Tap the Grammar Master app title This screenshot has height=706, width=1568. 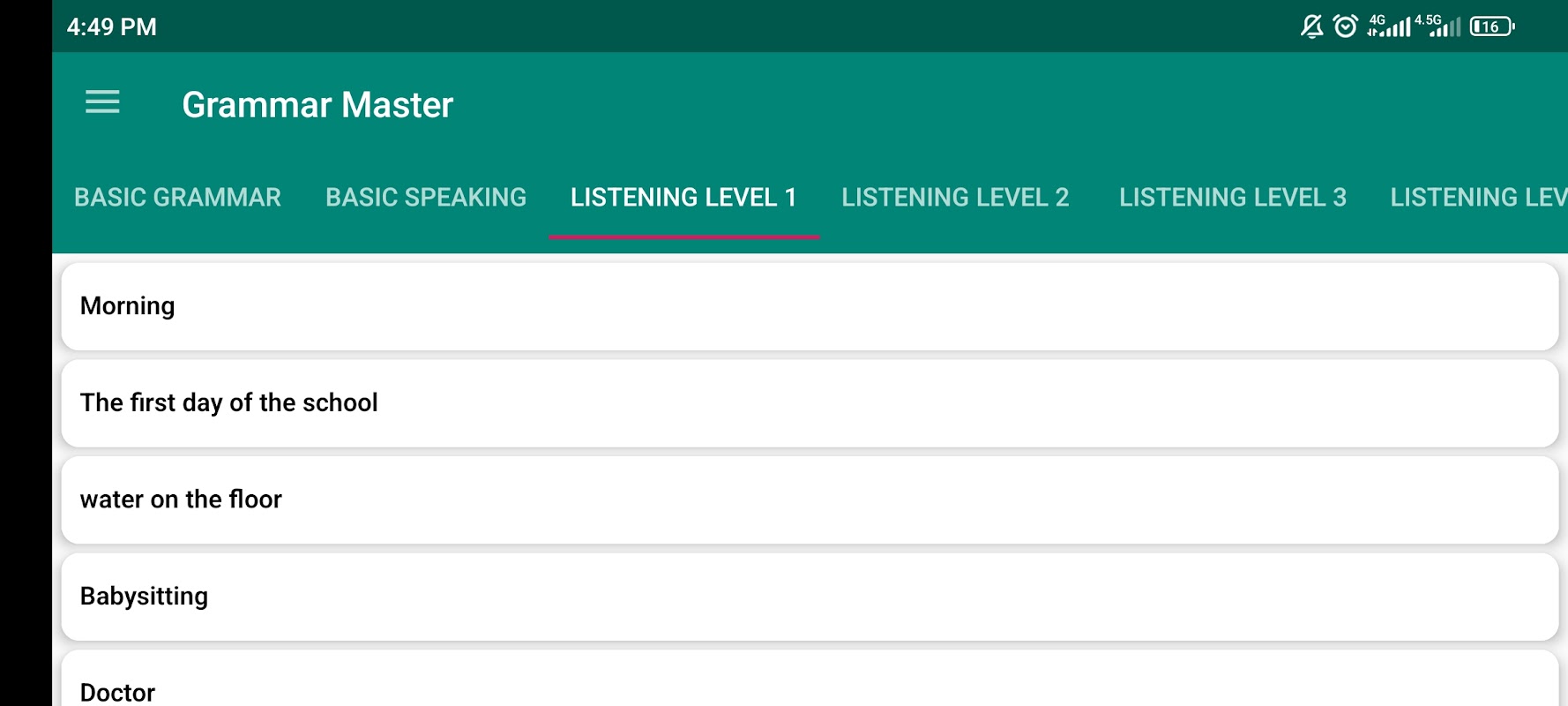pos(317,105)
